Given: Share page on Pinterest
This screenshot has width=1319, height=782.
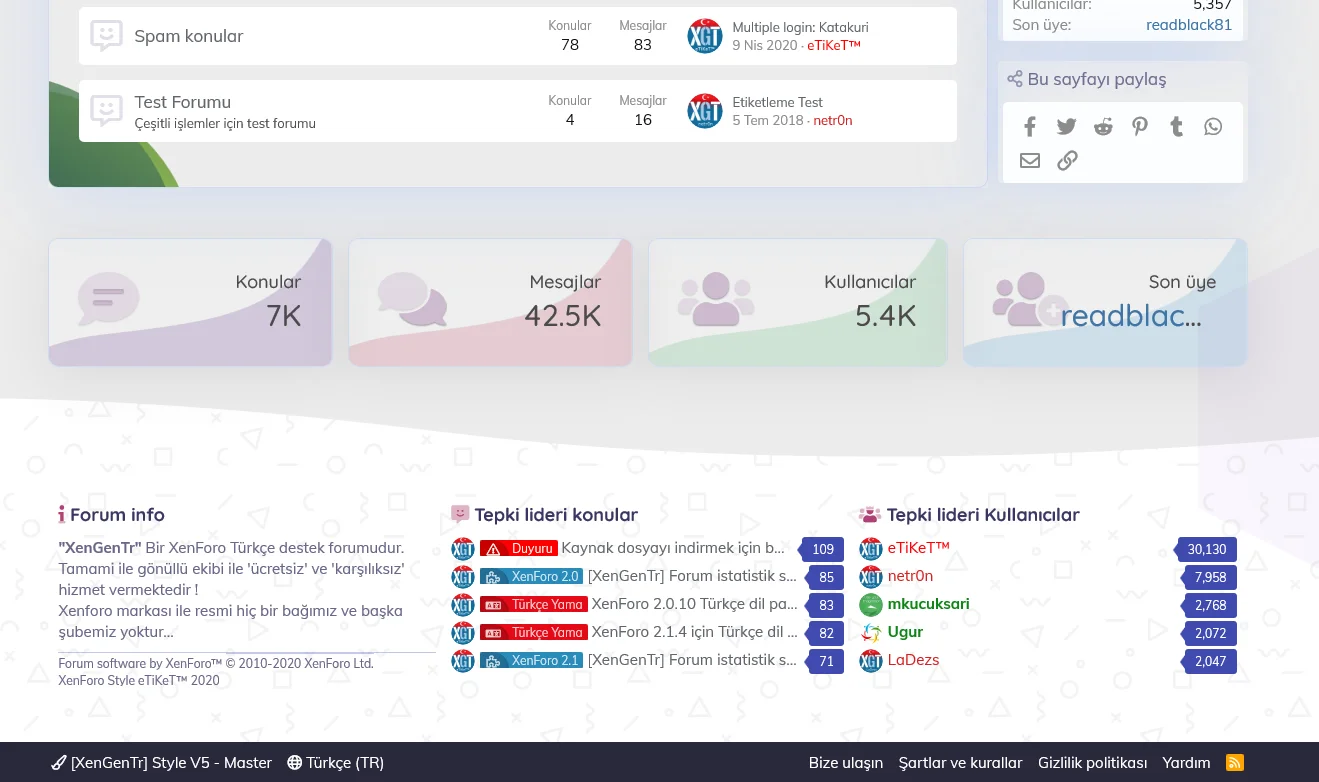Looking at the screenshot, I should [1140, 127].
